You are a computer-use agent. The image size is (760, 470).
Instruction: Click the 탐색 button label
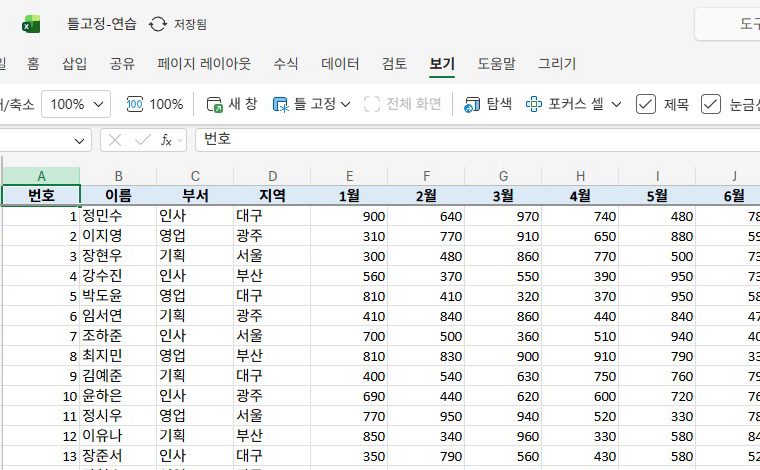499,104
